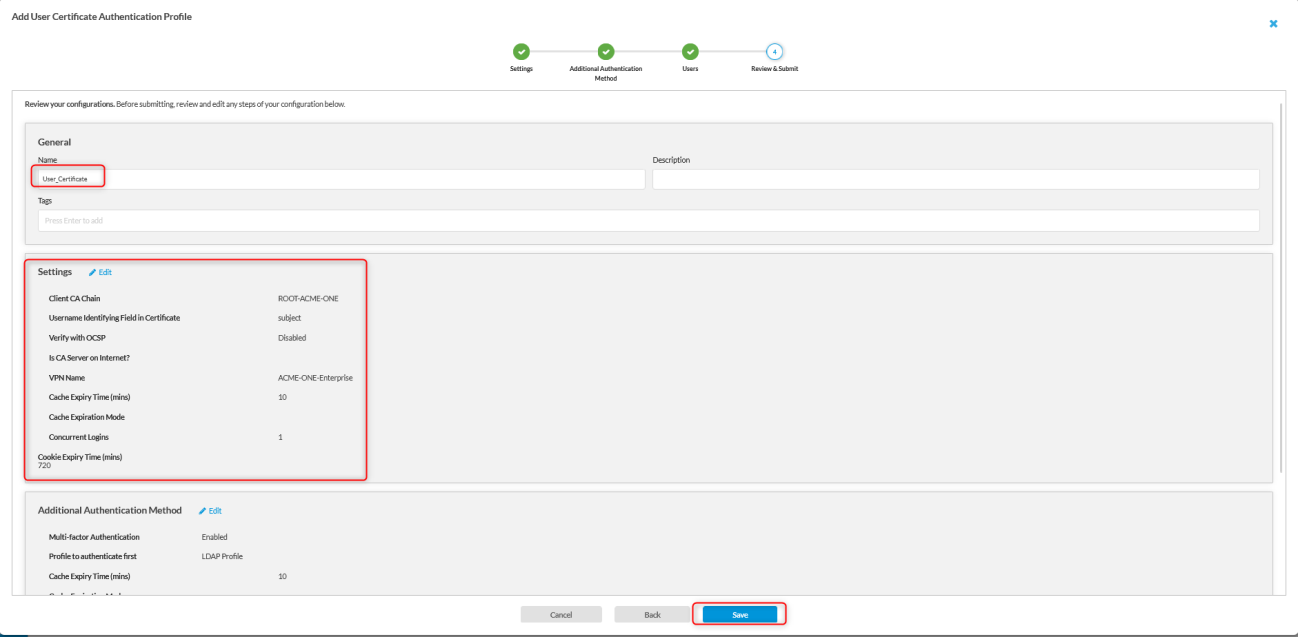Focus the Name field containing User_Certificate
Image resolution: width=1298 pixels, height=637 pixels.
341,179
